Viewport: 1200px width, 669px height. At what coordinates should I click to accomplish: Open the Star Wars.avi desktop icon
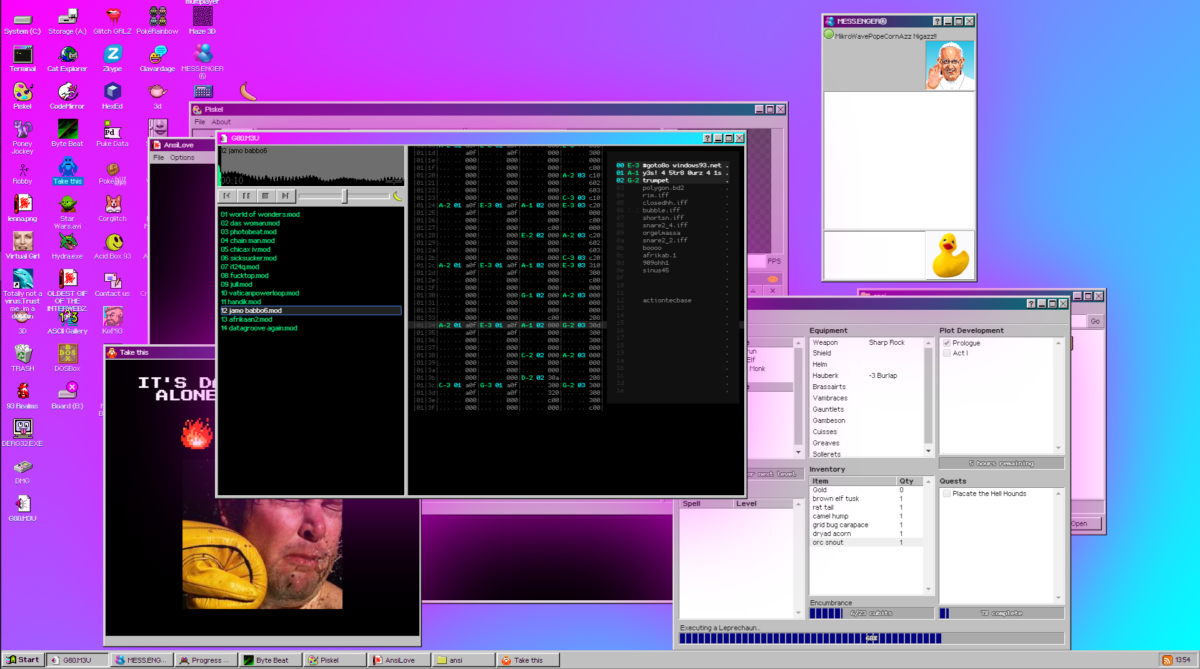pyautogui.click(x=67, y=211)
